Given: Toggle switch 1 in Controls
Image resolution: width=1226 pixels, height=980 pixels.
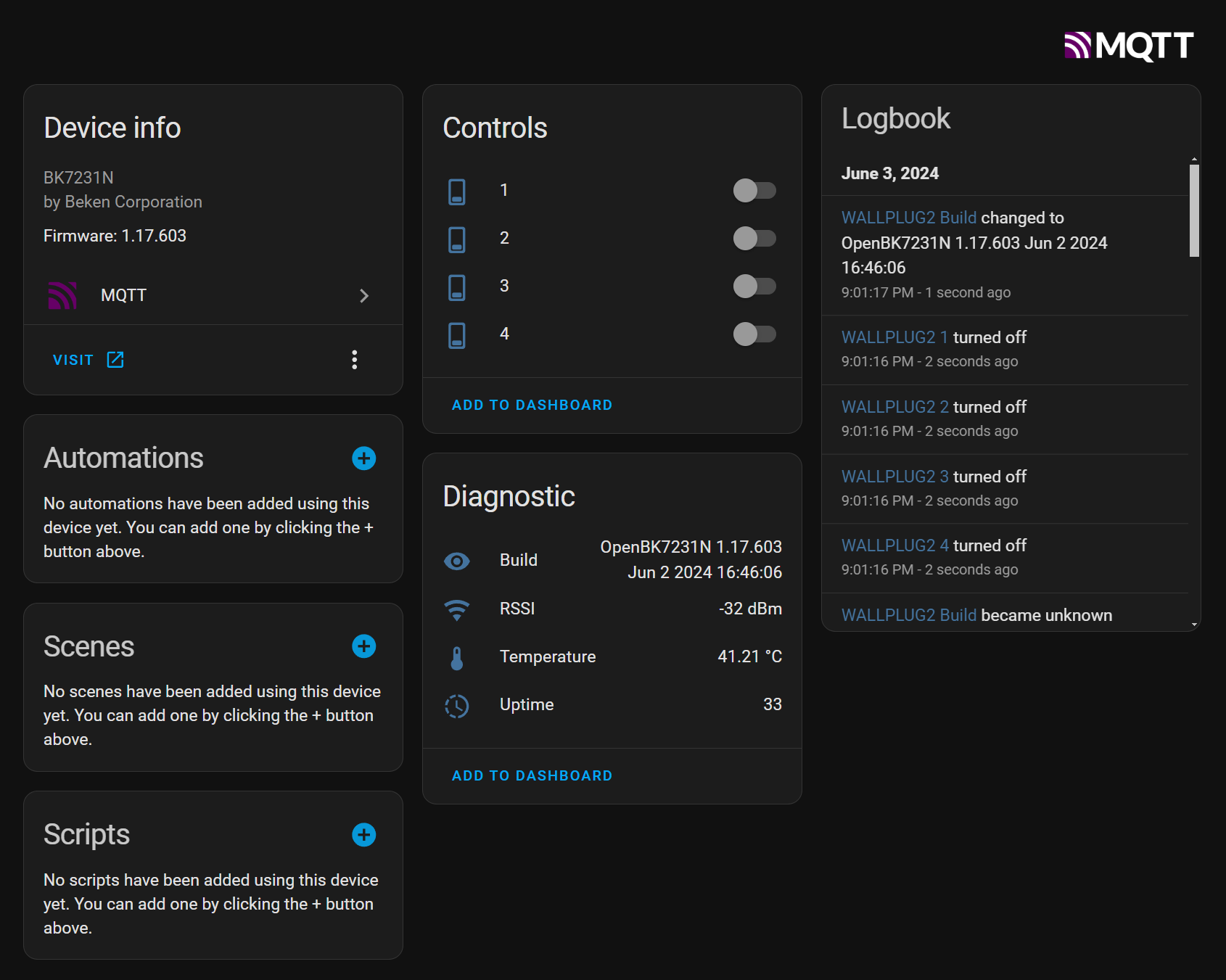Looking at the screenshot, I should [754, 191].
